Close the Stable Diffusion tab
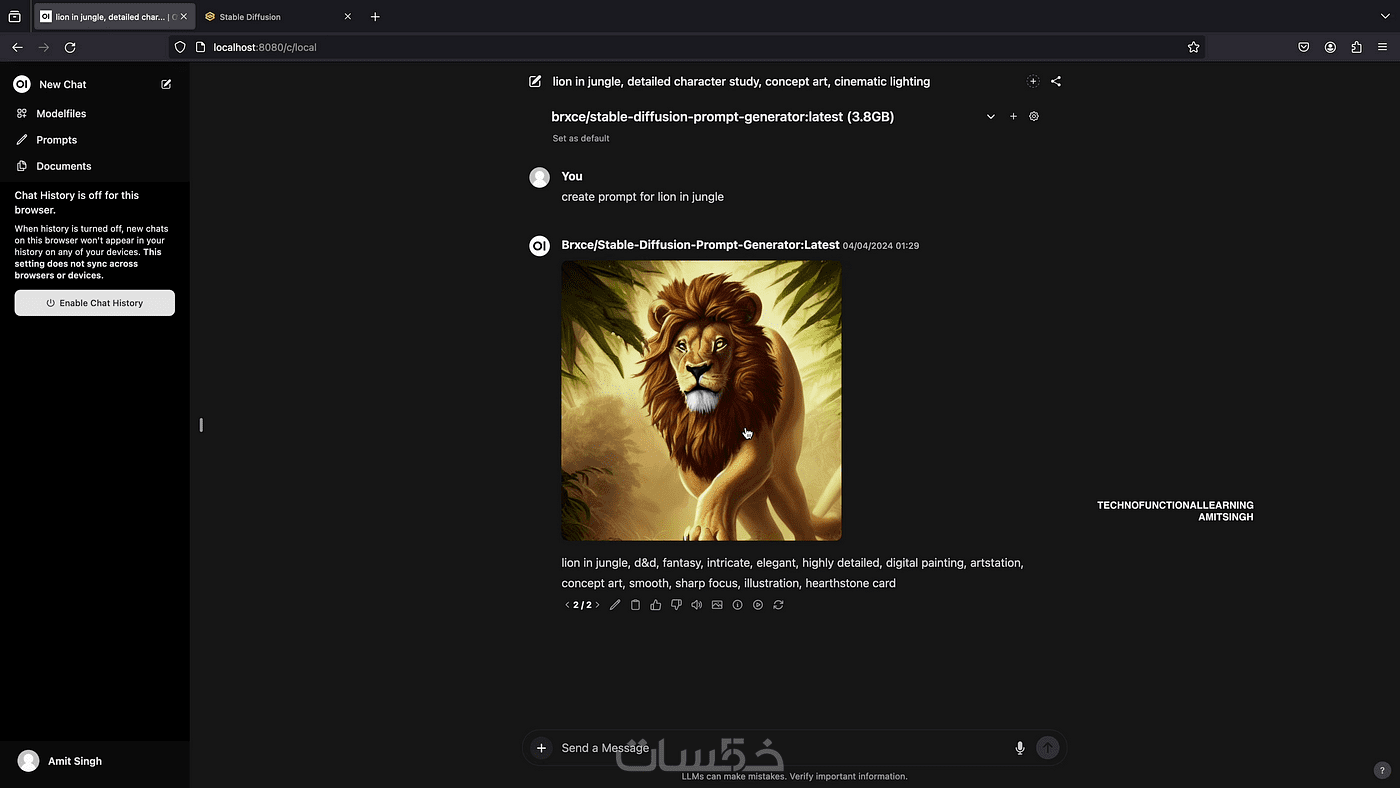This screenshot has height=788, width=1400. pos(348,17)
